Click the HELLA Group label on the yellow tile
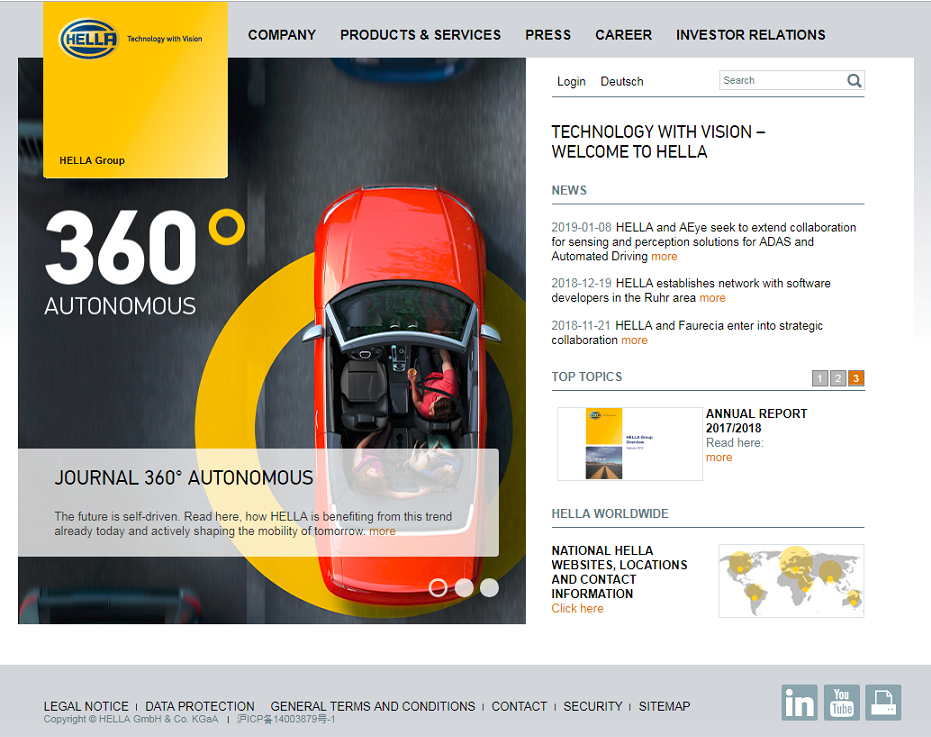The image size is (931, 737). point(92,160)
